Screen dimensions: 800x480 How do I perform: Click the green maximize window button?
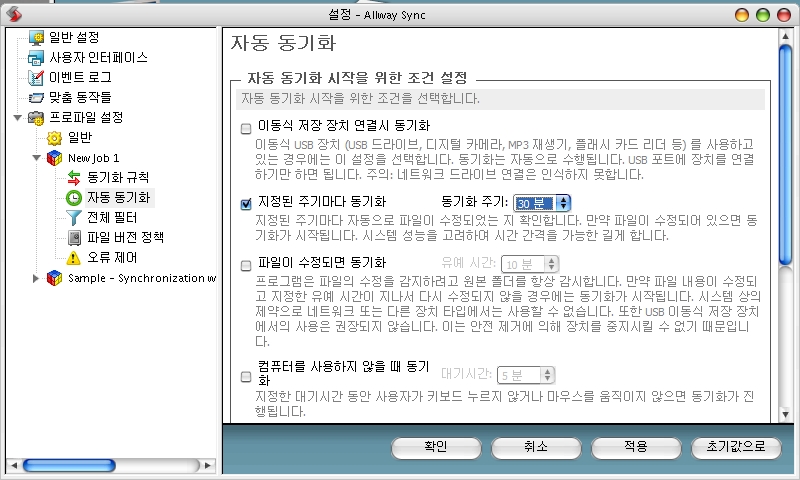pyautogui.click(x=763, y=15)
